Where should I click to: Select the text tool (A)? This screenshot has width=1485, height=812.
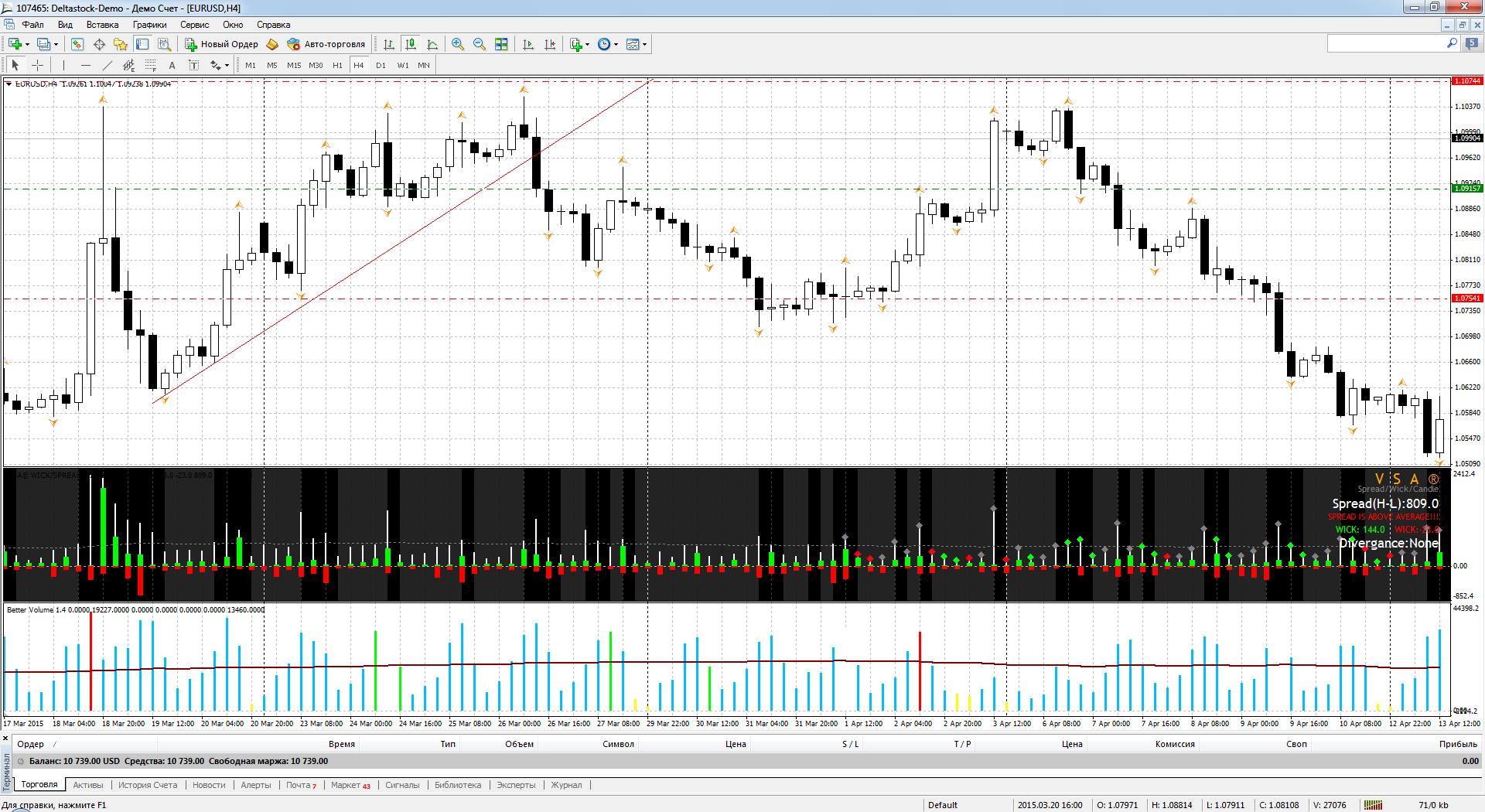coord(172,65)
